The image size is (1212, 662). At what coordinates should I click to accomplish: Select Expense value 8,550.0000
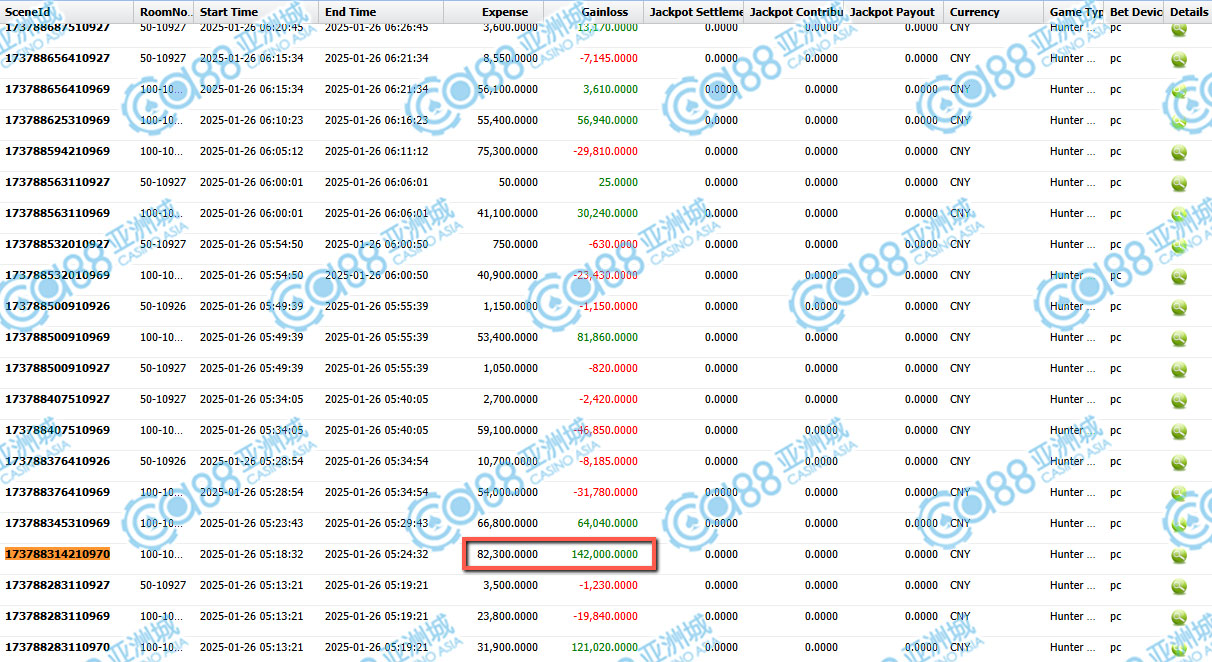pos(510,58)
